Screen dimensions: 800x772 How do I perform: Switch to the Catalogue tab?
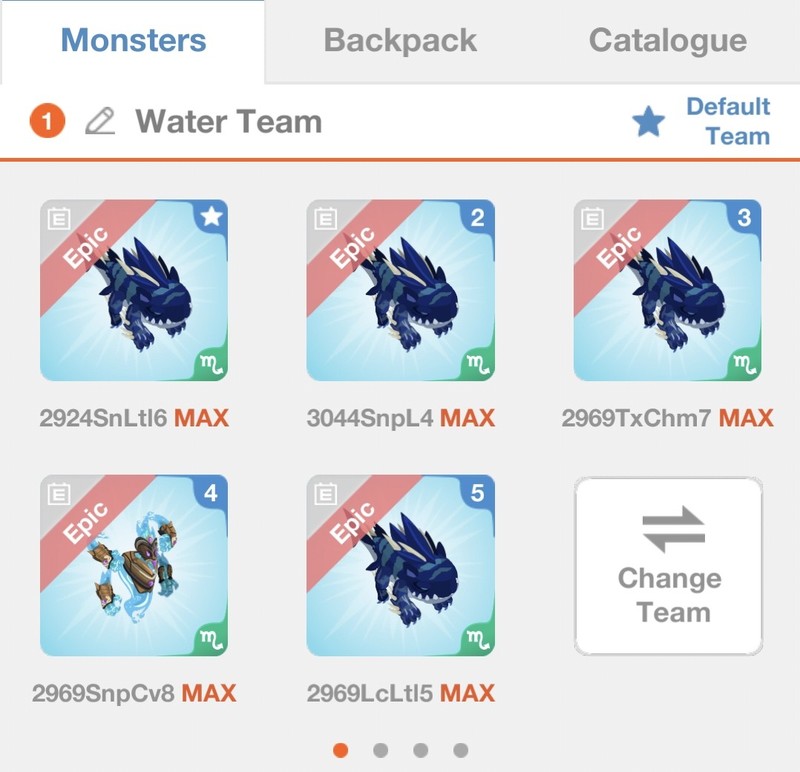click(x=667, y=41)
